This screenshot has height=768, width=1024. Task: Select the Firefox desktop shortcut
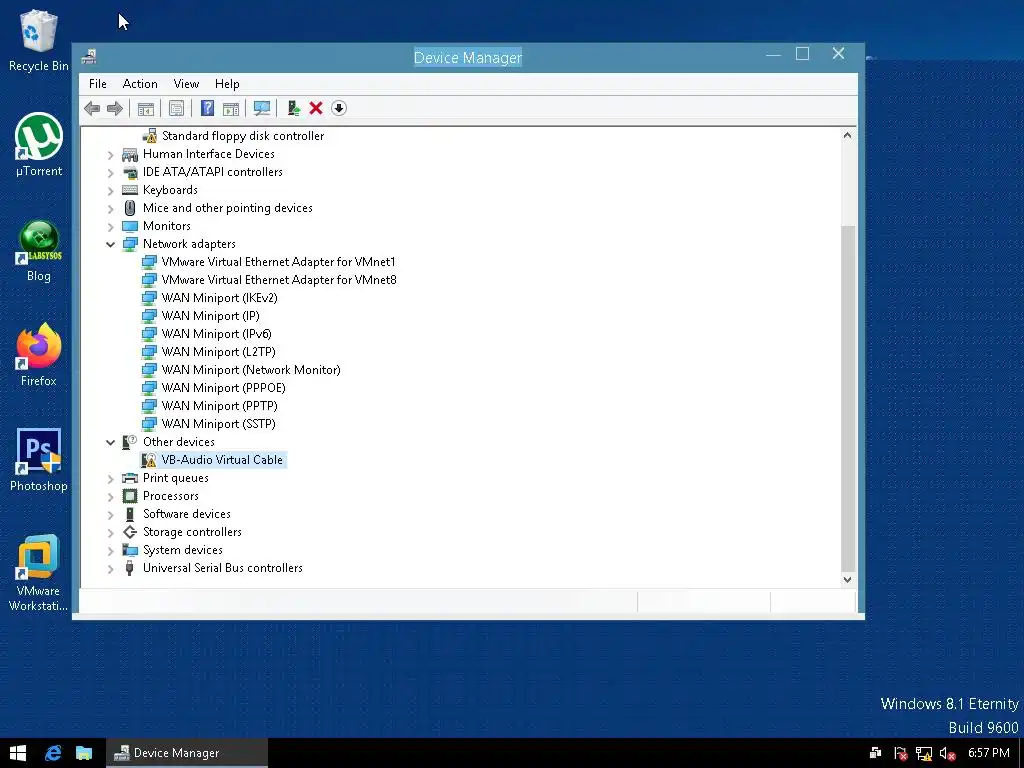coord(39,355)
